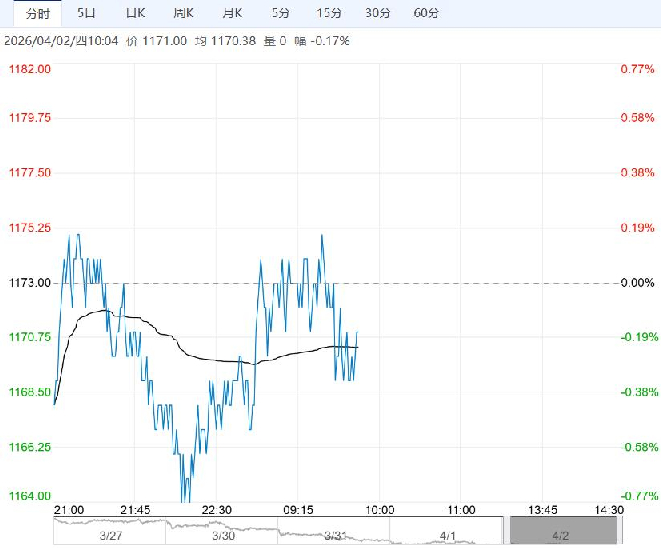
Task: Pick the 4/1 segment in bottom navigator
Action: [448, 535]
